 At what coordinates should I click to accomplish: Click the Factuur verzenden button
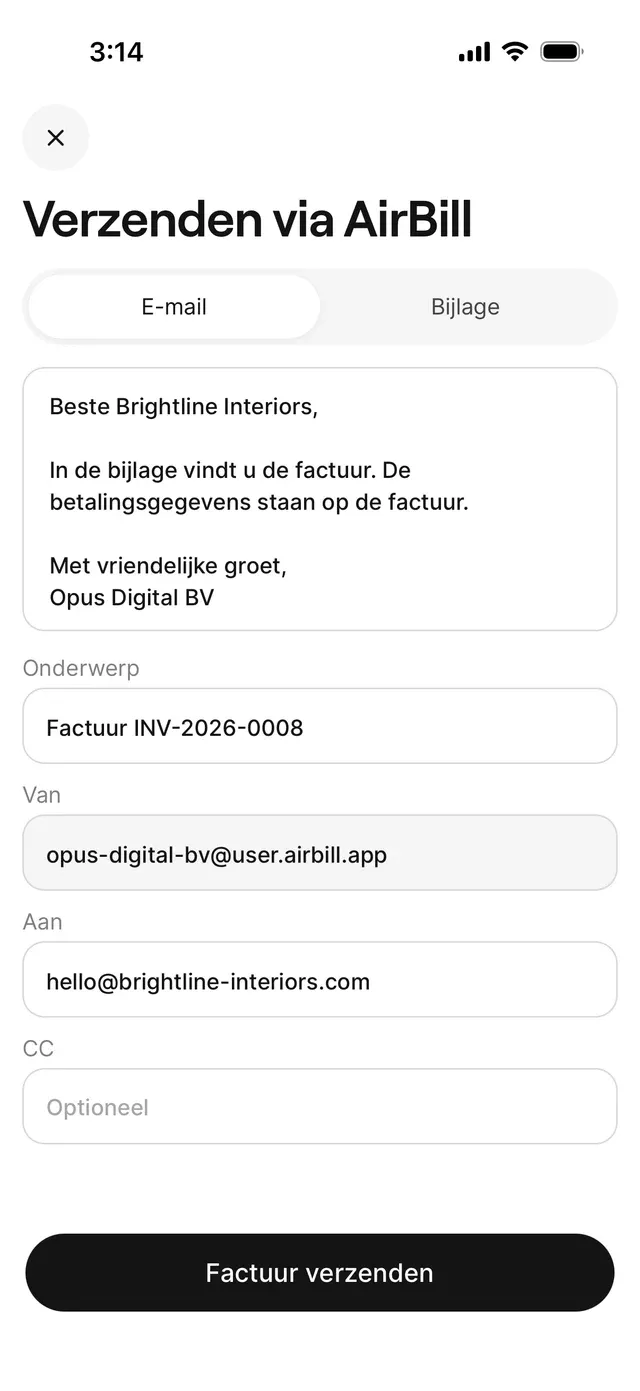tap(320, 1272)
